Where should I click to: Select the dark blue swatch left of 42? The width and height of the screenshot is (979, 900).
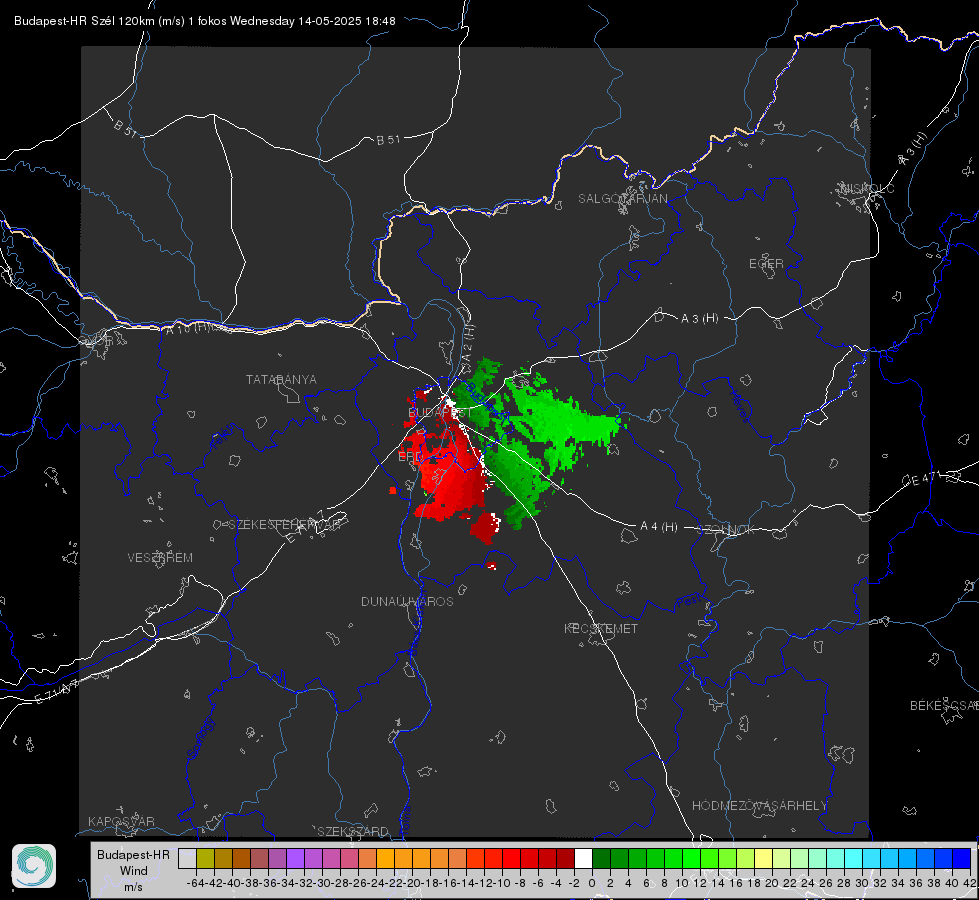(962, 858)
